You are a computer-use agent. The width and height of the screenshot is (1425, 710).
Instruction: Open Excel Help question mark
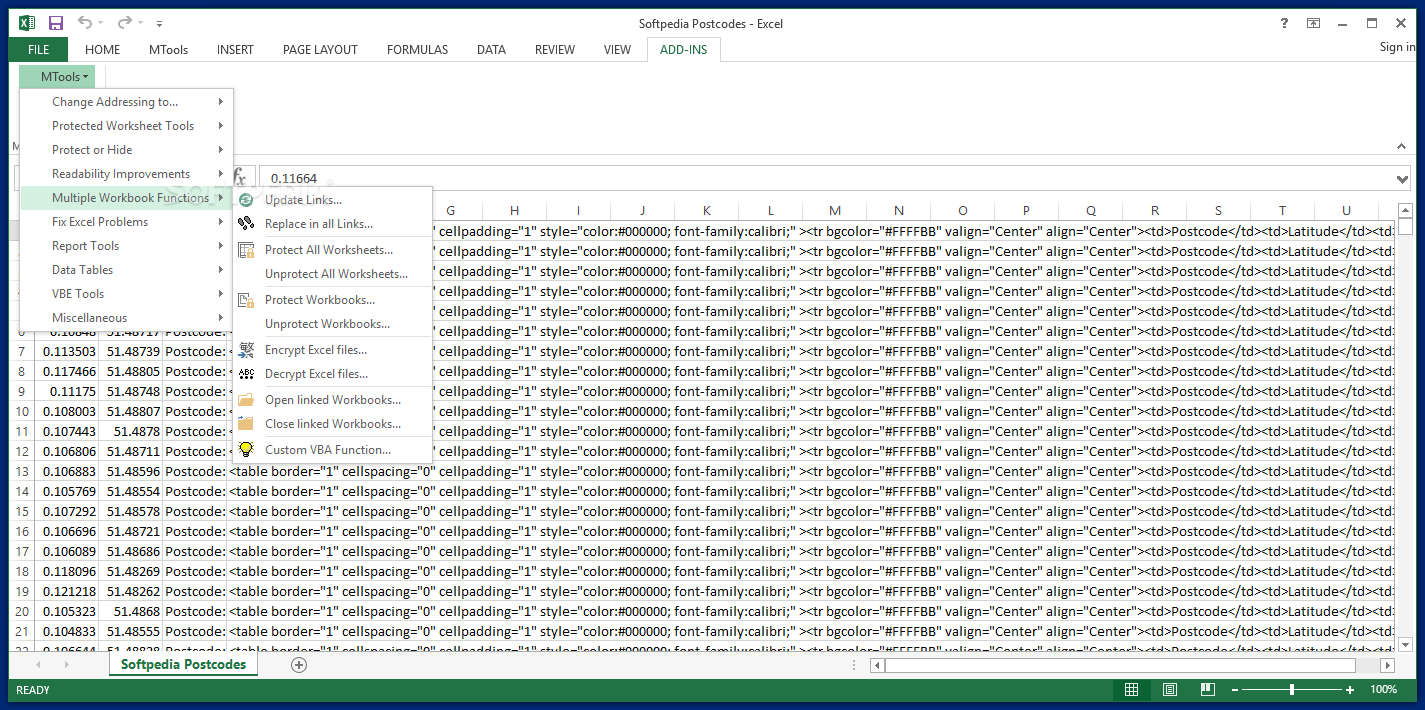click(1285, 23)
